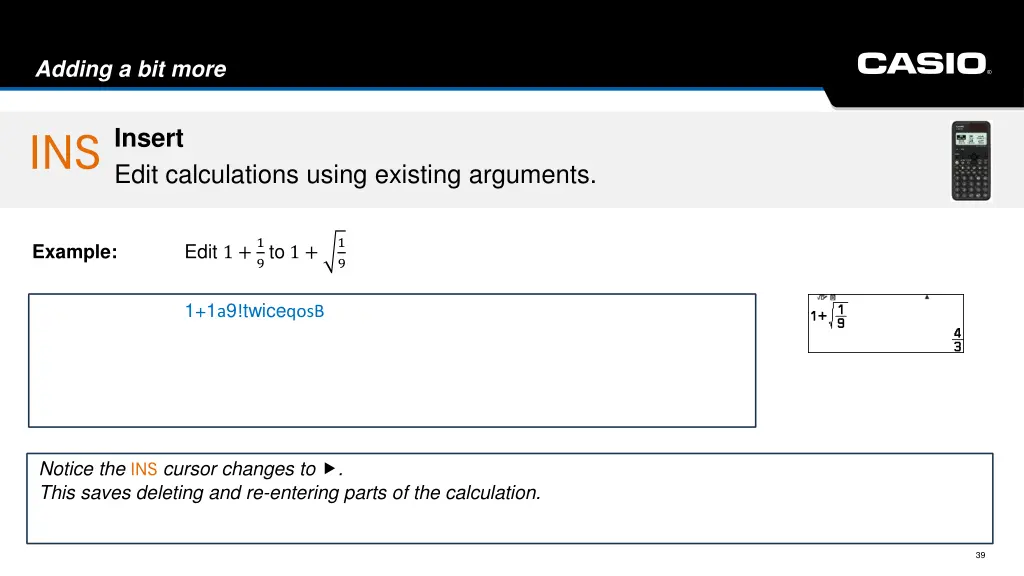Click the blue key sequence '1+1a9!twiceqosB'
Screen dimensions: 1024x576
[x=255, y=311]
